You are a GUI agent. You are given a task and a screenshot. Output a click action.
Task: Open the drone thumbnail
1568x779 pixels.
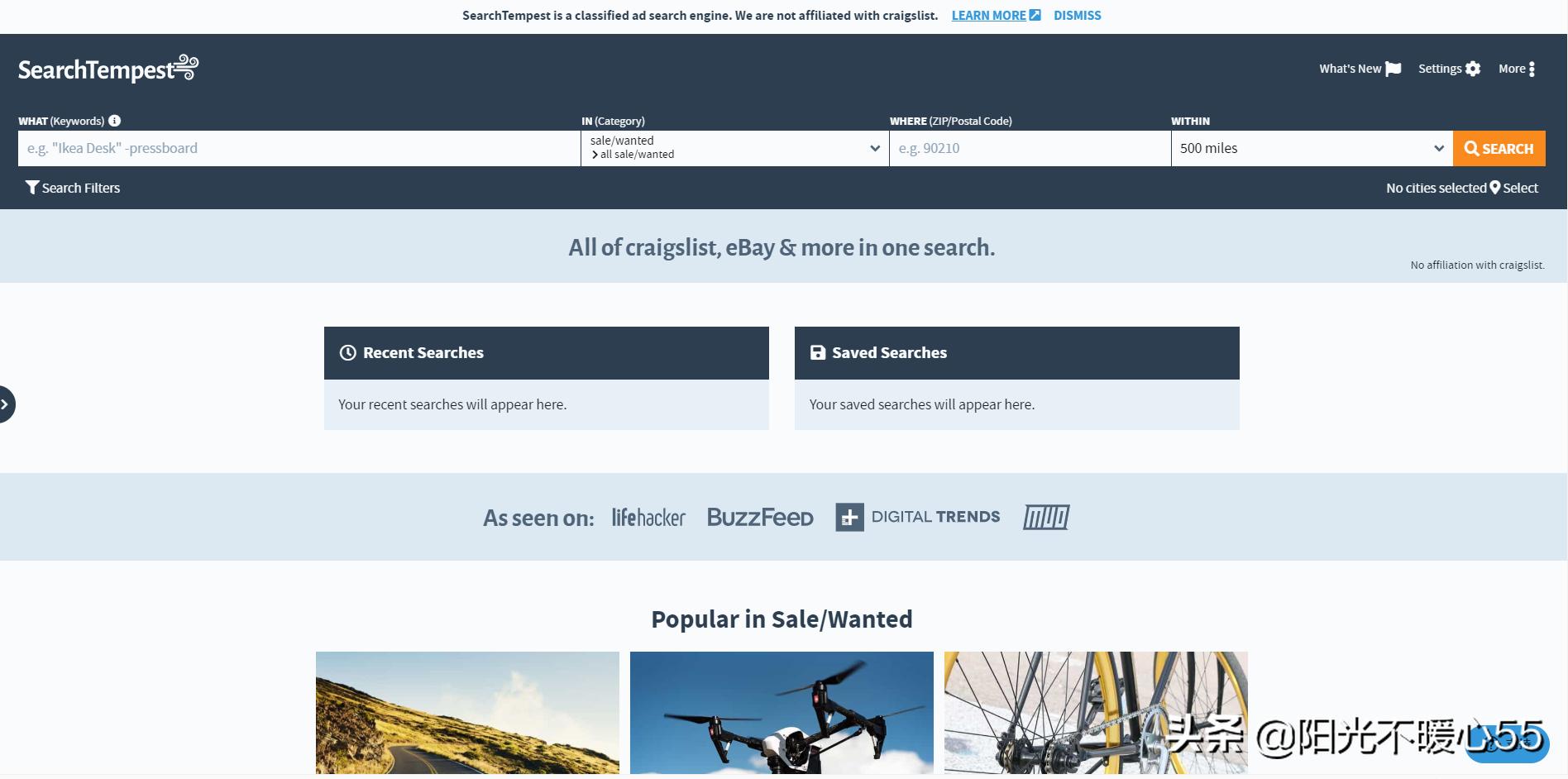pyautogui.click(x=782, y=713)
